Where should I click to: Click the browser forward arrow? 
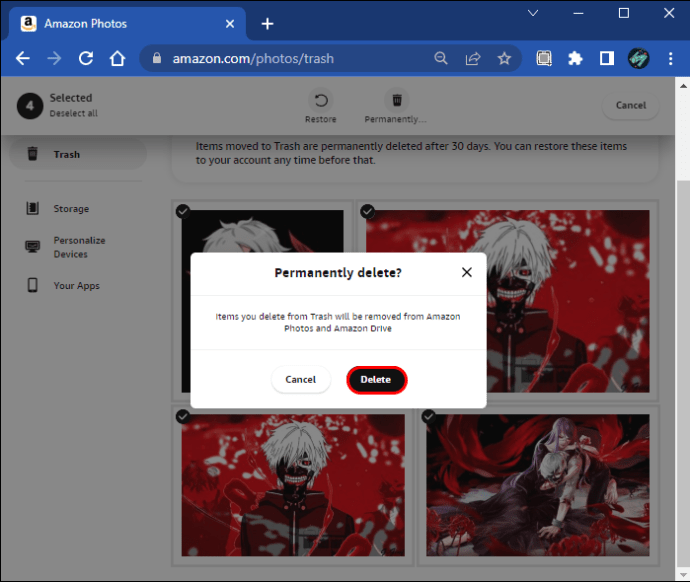tap(54, 58)
